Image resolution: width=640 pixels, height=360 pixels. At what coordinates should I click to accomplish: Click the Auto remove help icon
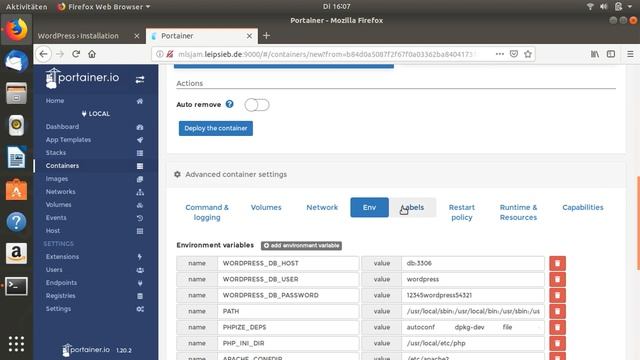[229, 104]
